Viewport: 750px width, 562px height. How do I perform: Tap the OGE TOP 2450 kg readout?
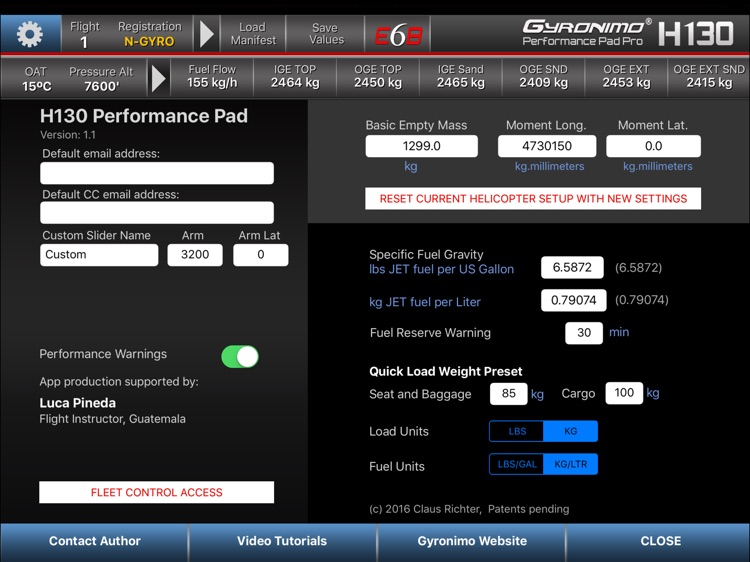pos(378,77)
